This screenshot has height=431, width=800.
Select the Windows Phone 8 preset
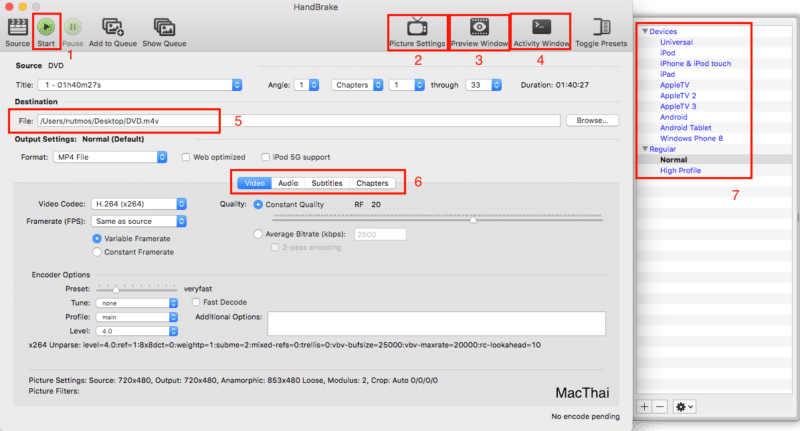pos(691,139)
